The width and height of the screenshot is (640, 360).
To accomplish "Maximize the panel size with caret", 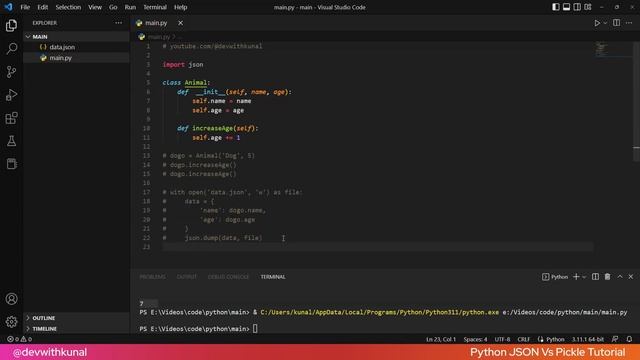I will [620, 277].
